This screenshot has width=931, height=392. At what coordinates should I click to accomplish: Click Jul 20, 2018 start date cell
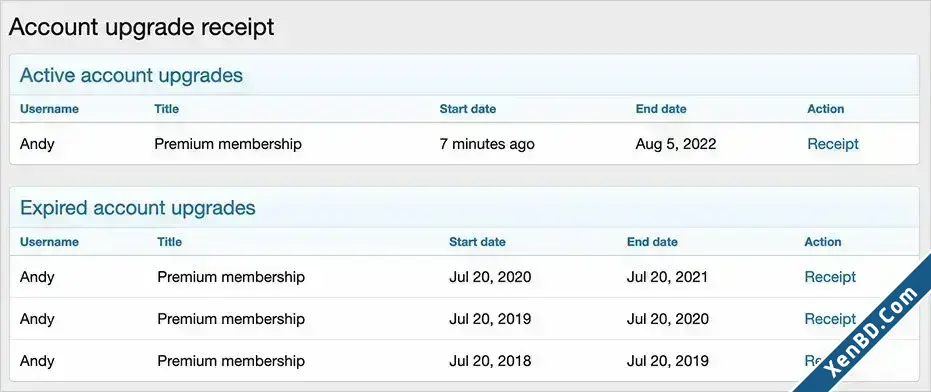[490, 361]
